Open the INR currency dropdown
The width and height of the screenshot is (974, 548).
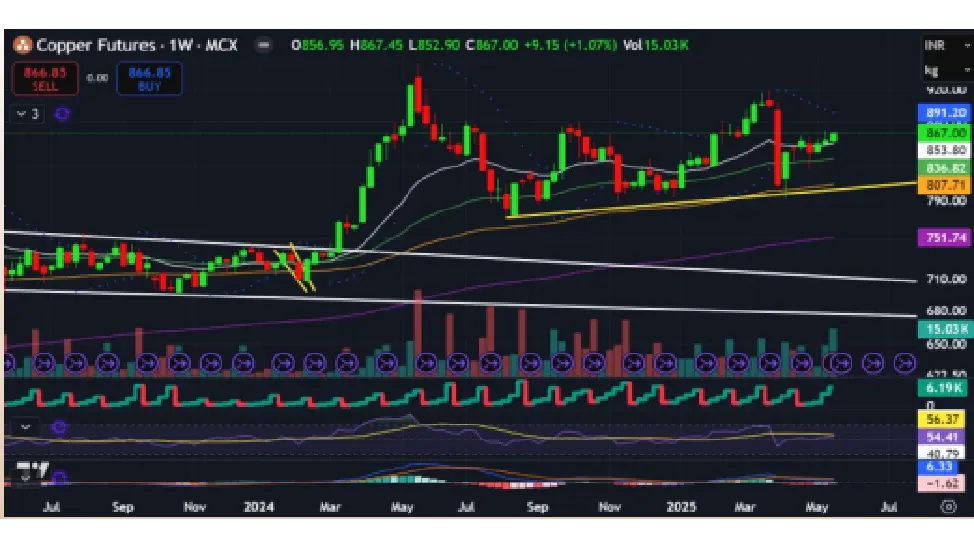945,45
